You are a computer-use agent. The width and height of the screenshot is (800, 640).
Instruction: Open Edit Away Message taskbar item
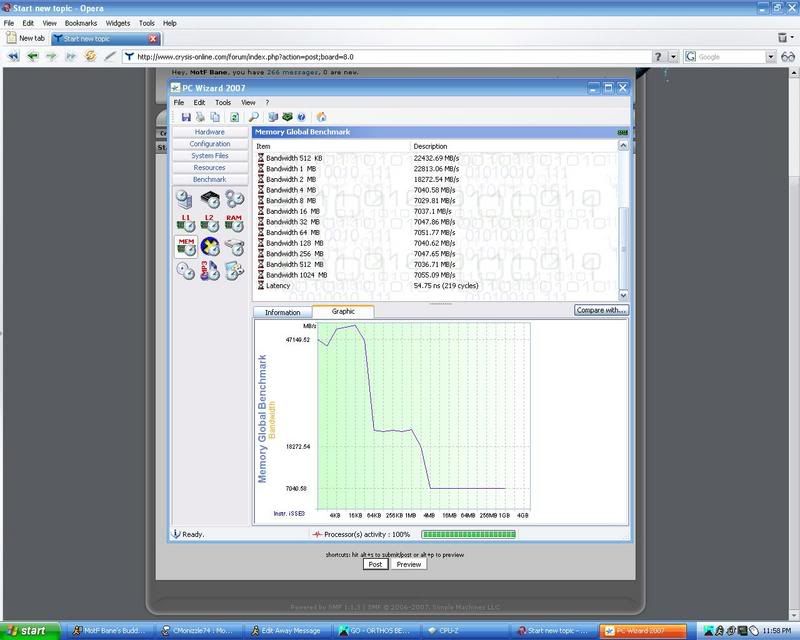[x=289, y=631]
